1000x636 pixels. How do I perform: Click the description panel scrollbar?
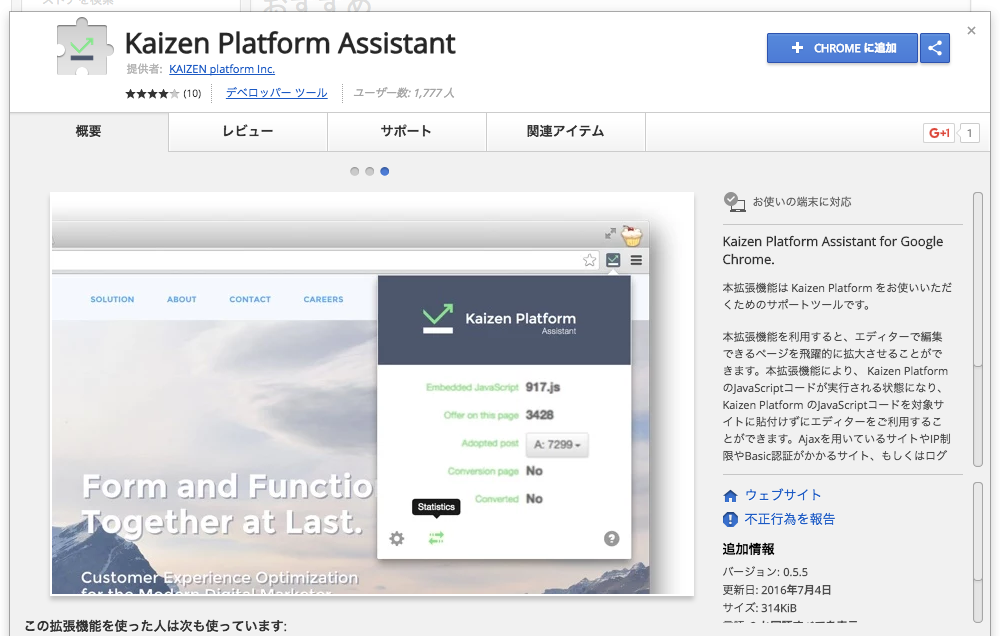pos(978,329)
